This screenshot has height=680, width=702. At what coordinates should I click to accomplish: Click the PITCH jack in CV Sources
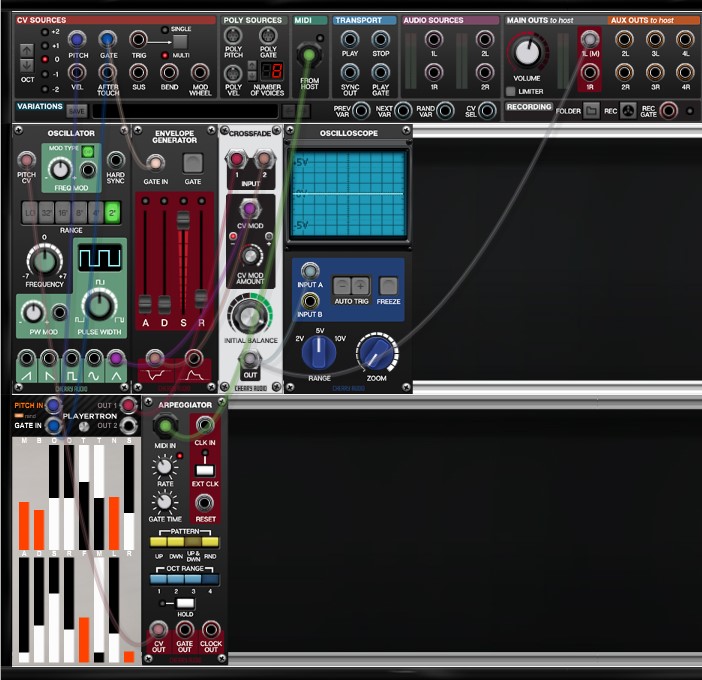[77, 39]
